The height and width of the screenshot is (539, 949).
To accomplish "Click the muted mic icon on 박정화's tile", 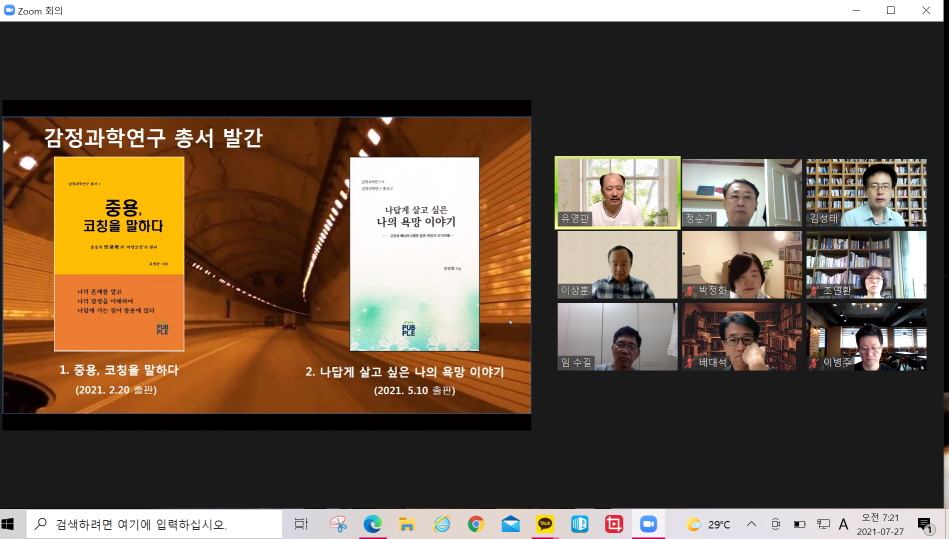I will pyautogui.click(x=690, y=291).
